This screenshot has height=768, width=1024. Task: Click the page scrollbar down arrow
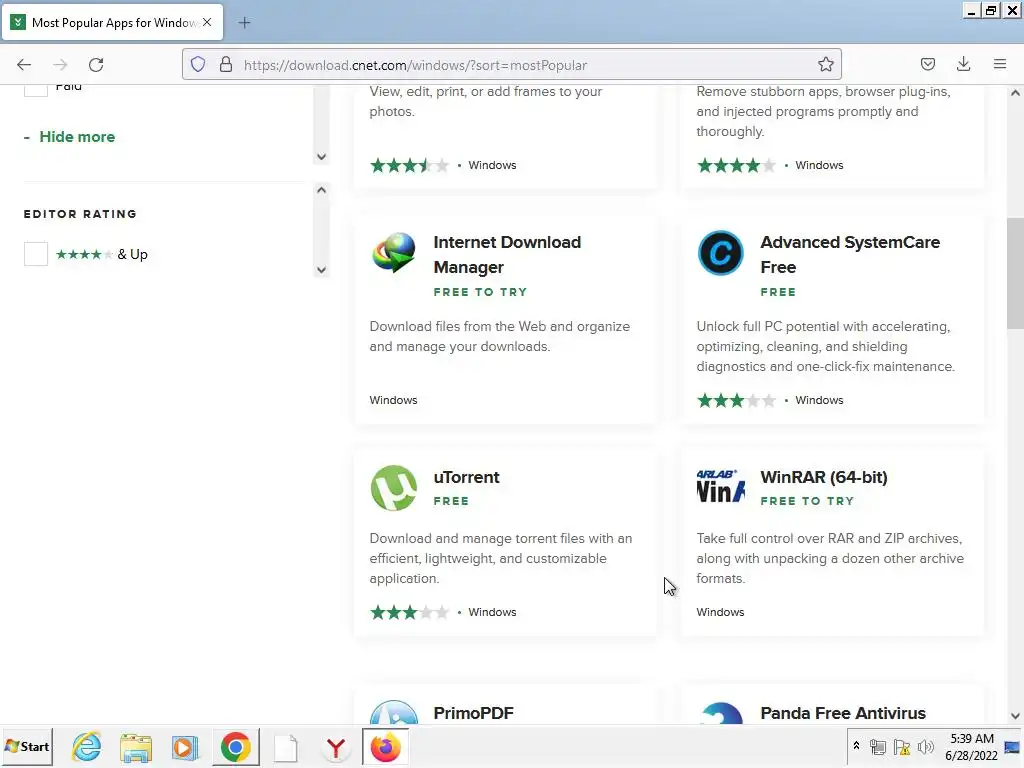pyautogui.click(x=1015, y=716)
